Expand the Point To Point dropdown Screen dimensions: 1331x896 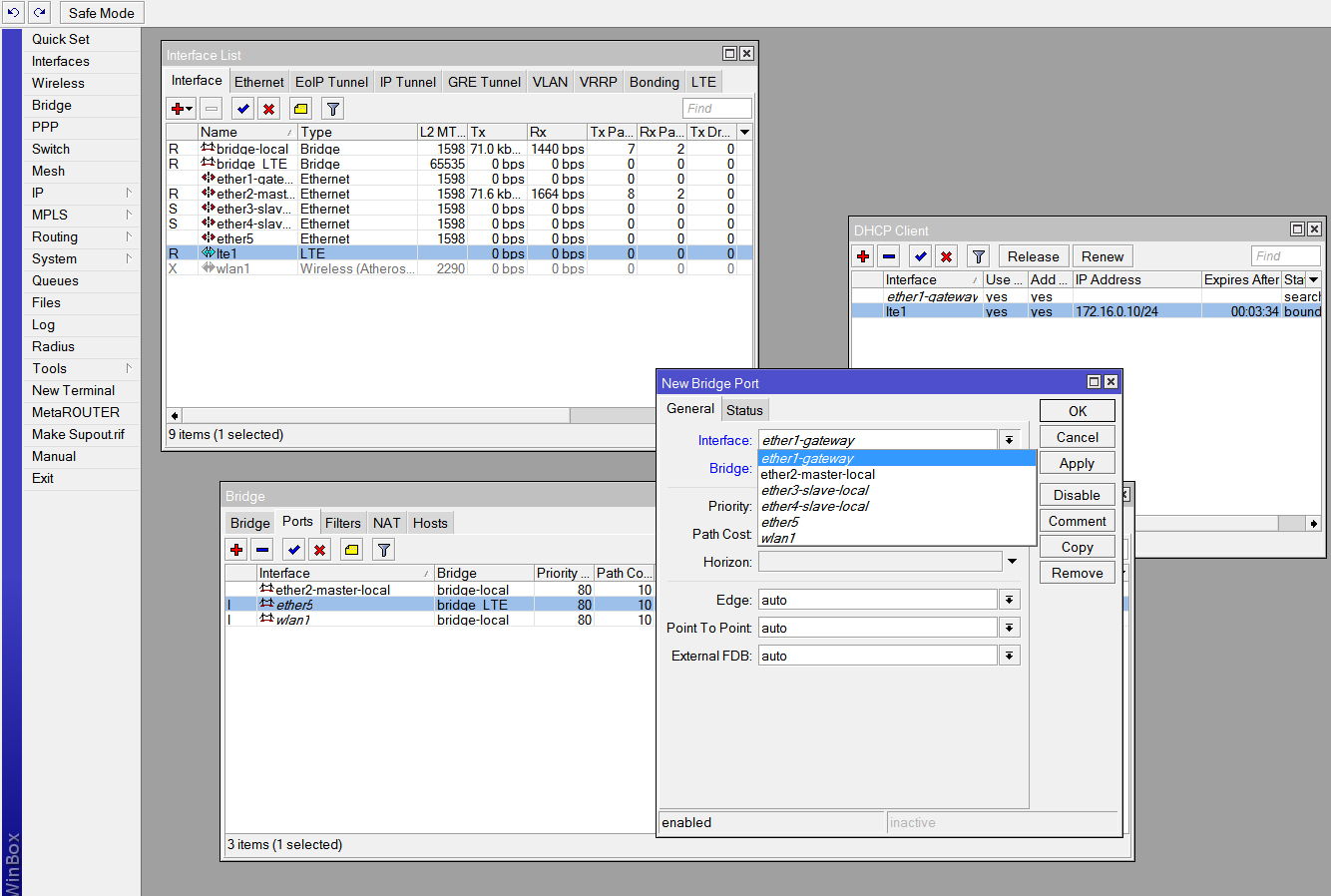coord(1010,628)
